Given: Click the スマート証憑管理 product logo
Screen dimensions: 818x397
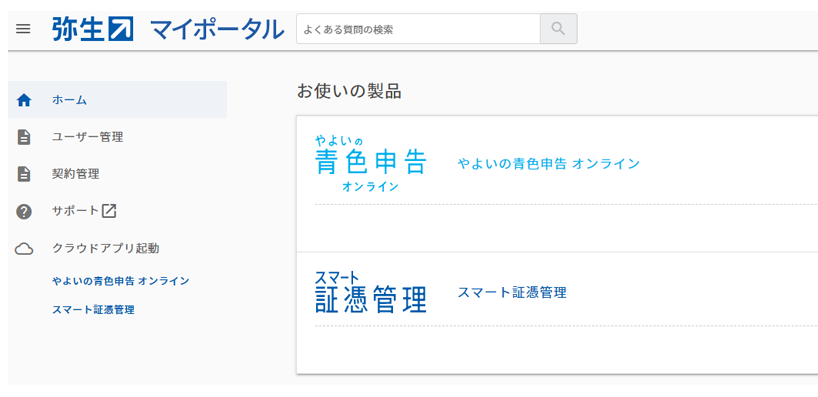Looking at the screenshot, I should pos(371,292).
